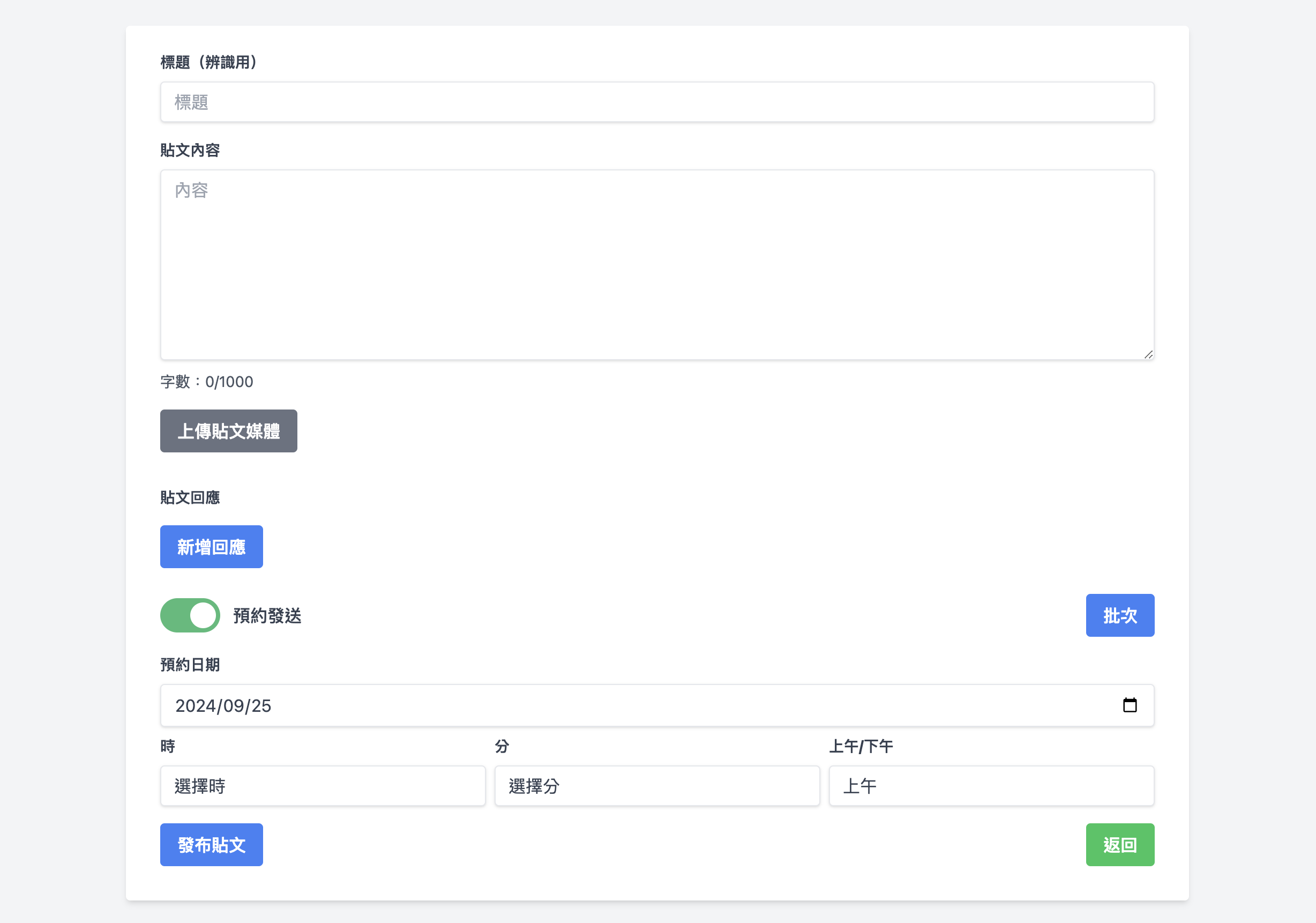
Task: Click the 預約發送 label text
Action: coord(267,616)
